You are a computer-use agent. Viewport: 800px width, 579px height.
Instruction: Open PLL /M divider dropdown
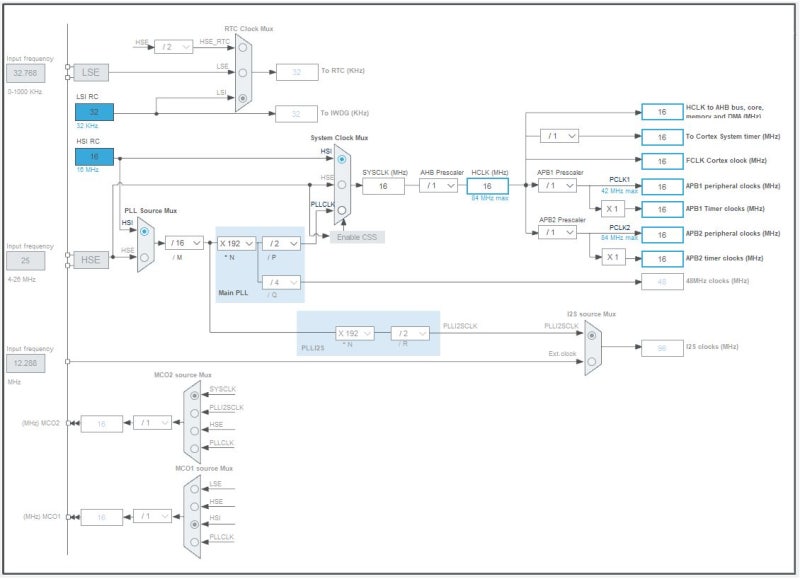click(184, 243)
